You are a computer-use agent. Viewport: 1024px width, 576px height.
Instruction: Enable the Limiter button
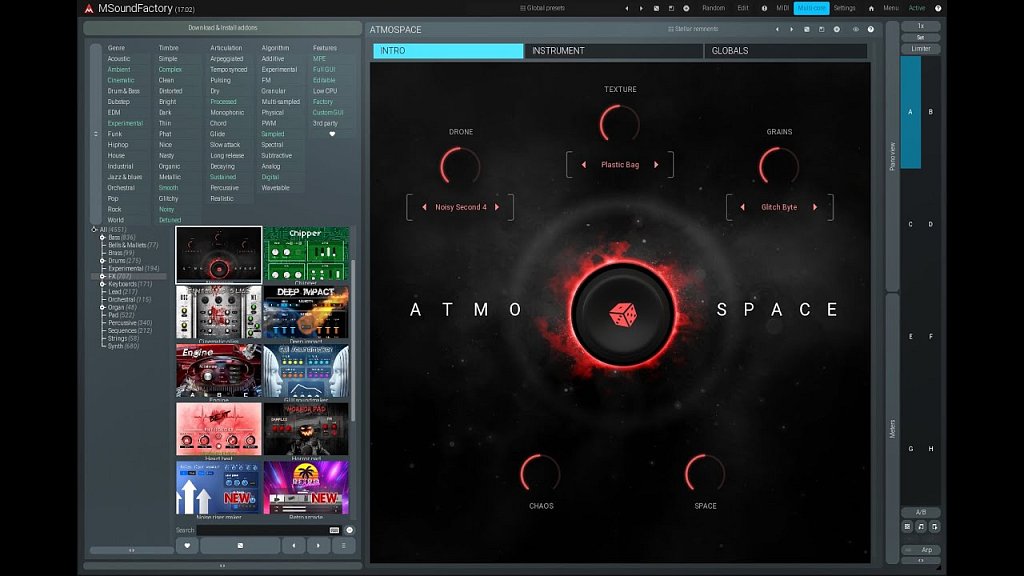pyautogui.click(x=920, y=49)
